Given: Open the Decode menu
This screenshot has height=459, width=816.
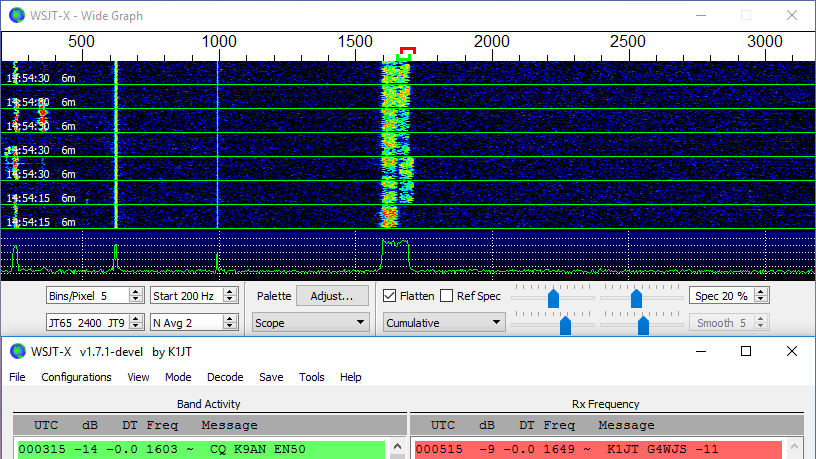Looking at the screenshot, I should coord(225,377).
